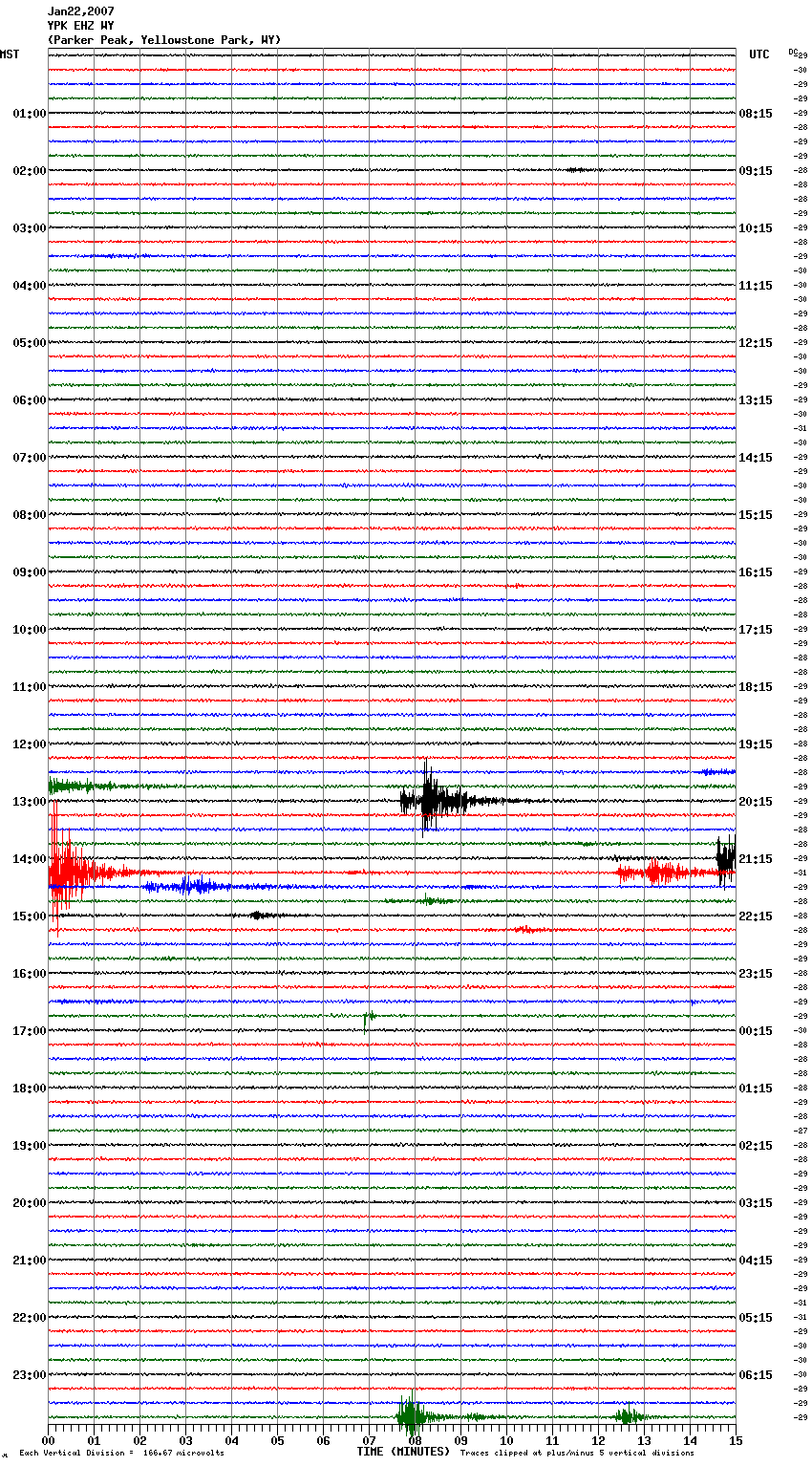This screenshot has width=812, height=1466.
Task: Click the 09:15 UTC time label
Action: pyautogui.click(x=756, y=171)
